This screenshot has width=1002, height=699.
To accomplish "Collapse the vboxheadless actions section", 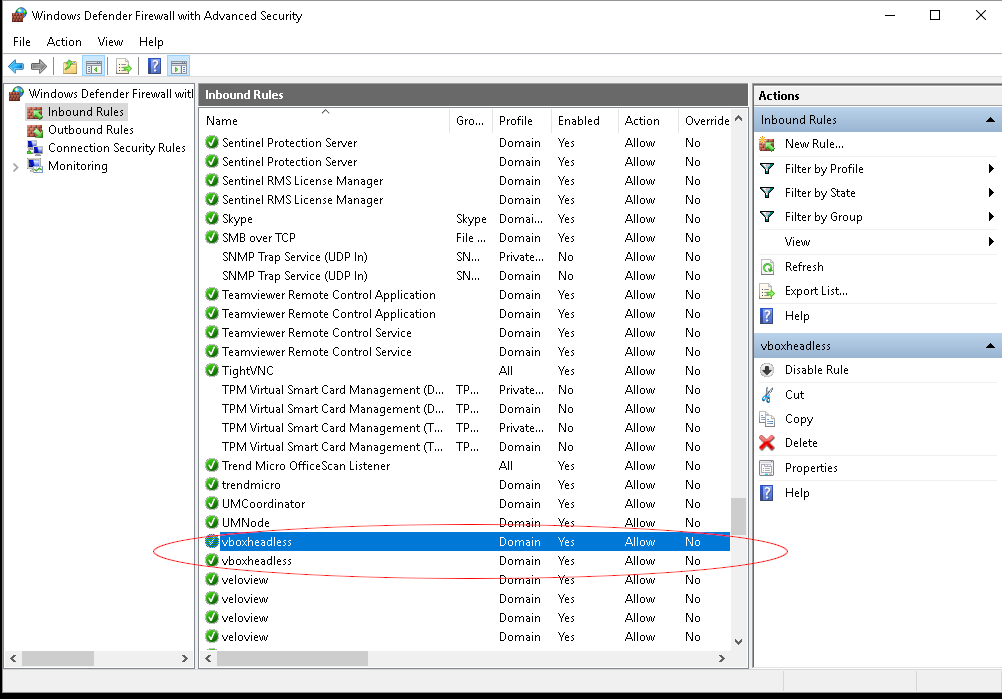I will (990, 346).
